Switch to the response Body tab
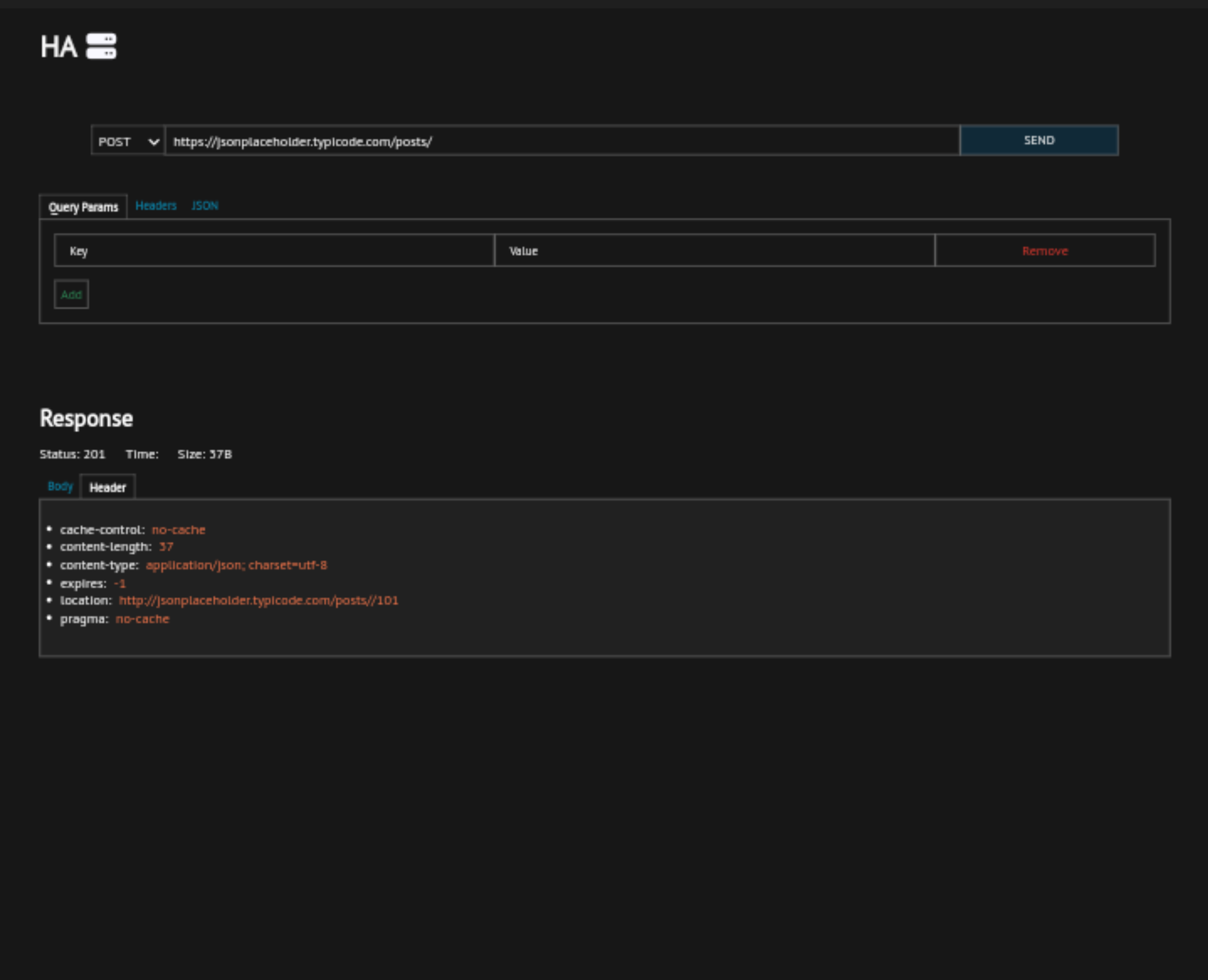Screen dimensions: 1208x980 (x=60, y=486)
